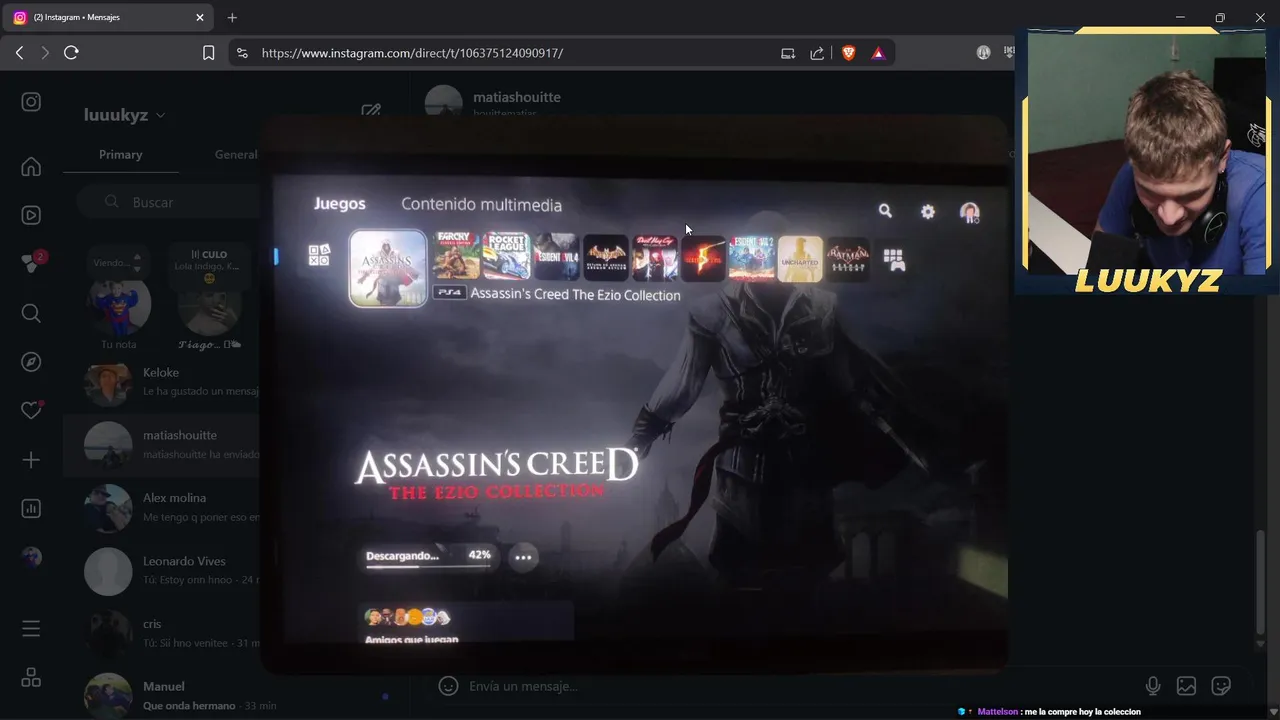Select Contenido multimedia tab in PS5 photo

pyautogui.click(x=481, y=204)
